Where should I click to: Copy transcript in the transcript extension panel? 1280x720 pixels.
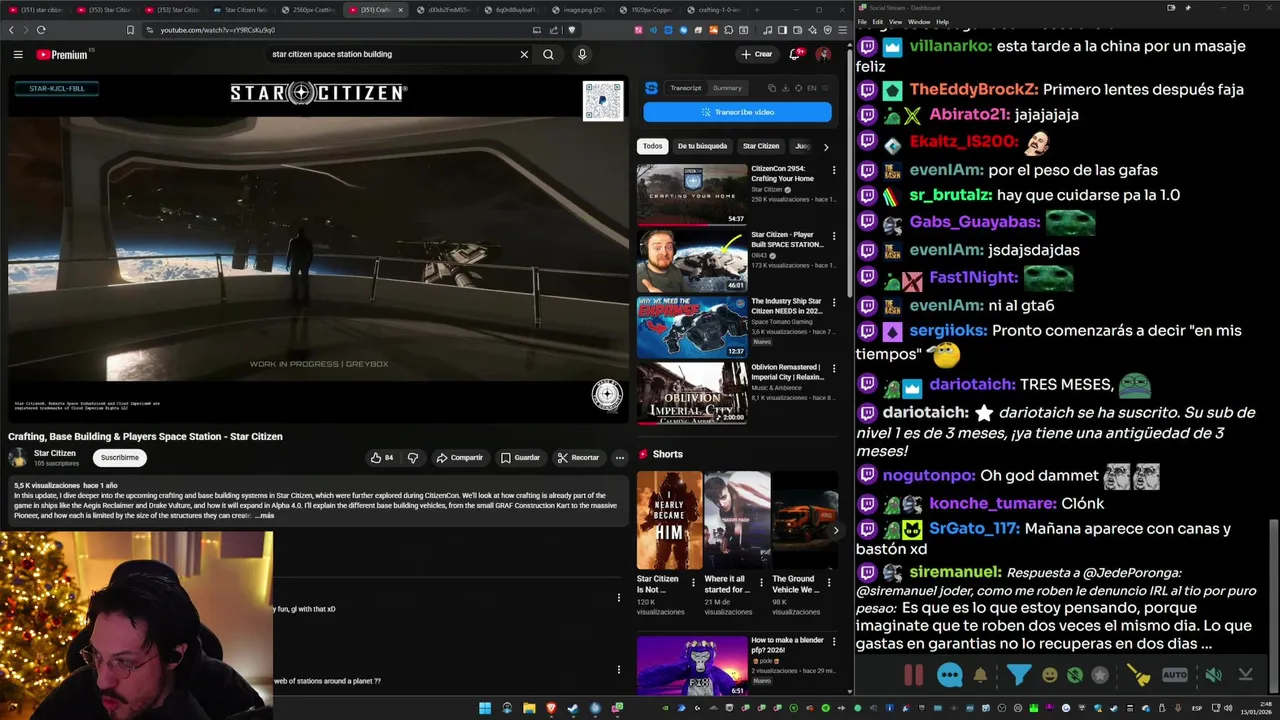point(771,88)
